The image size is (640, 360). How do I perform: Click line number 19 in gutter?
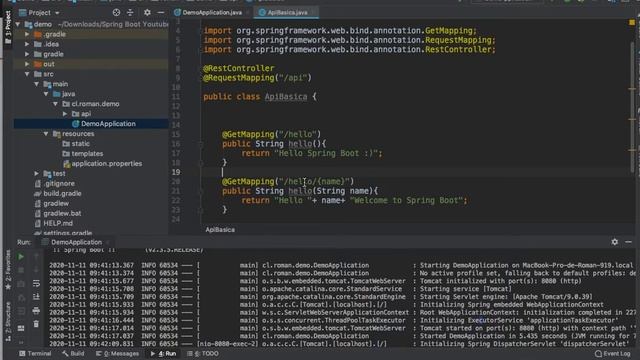pyautogui.click(x=176, y=172)
